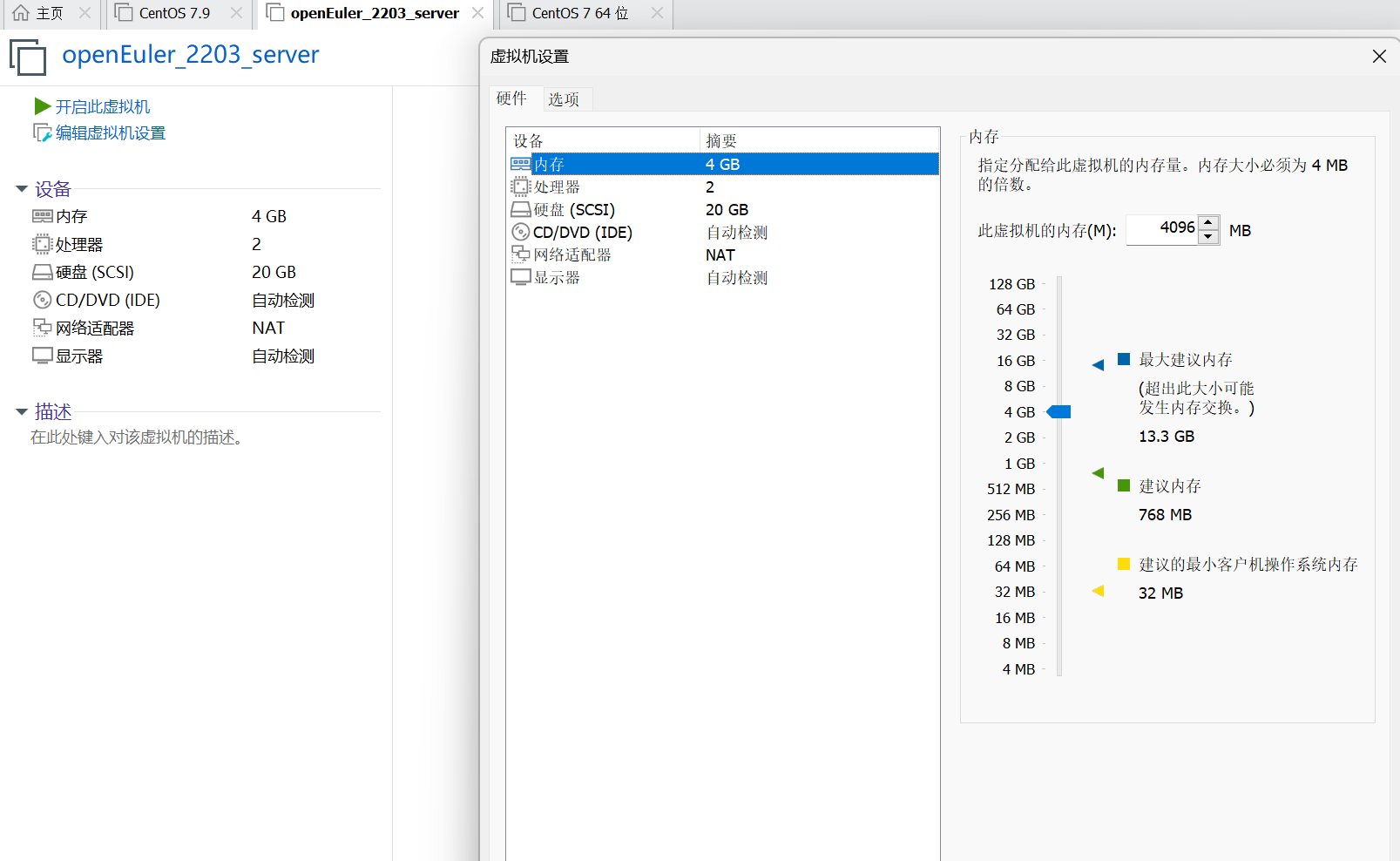Click processor icon in settings hardware list
The width and height of the screenshot is (1400, 861).
click(x=521, y=186)
